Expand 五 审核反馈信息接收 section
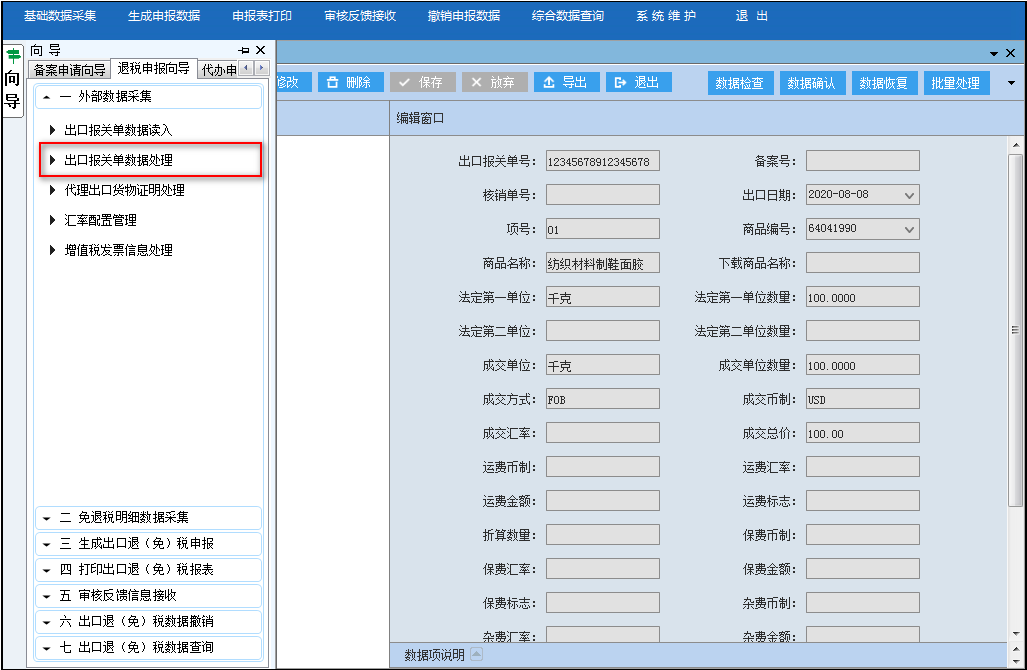Screen dimensions: 1027x670 click(x=148, y=596)
